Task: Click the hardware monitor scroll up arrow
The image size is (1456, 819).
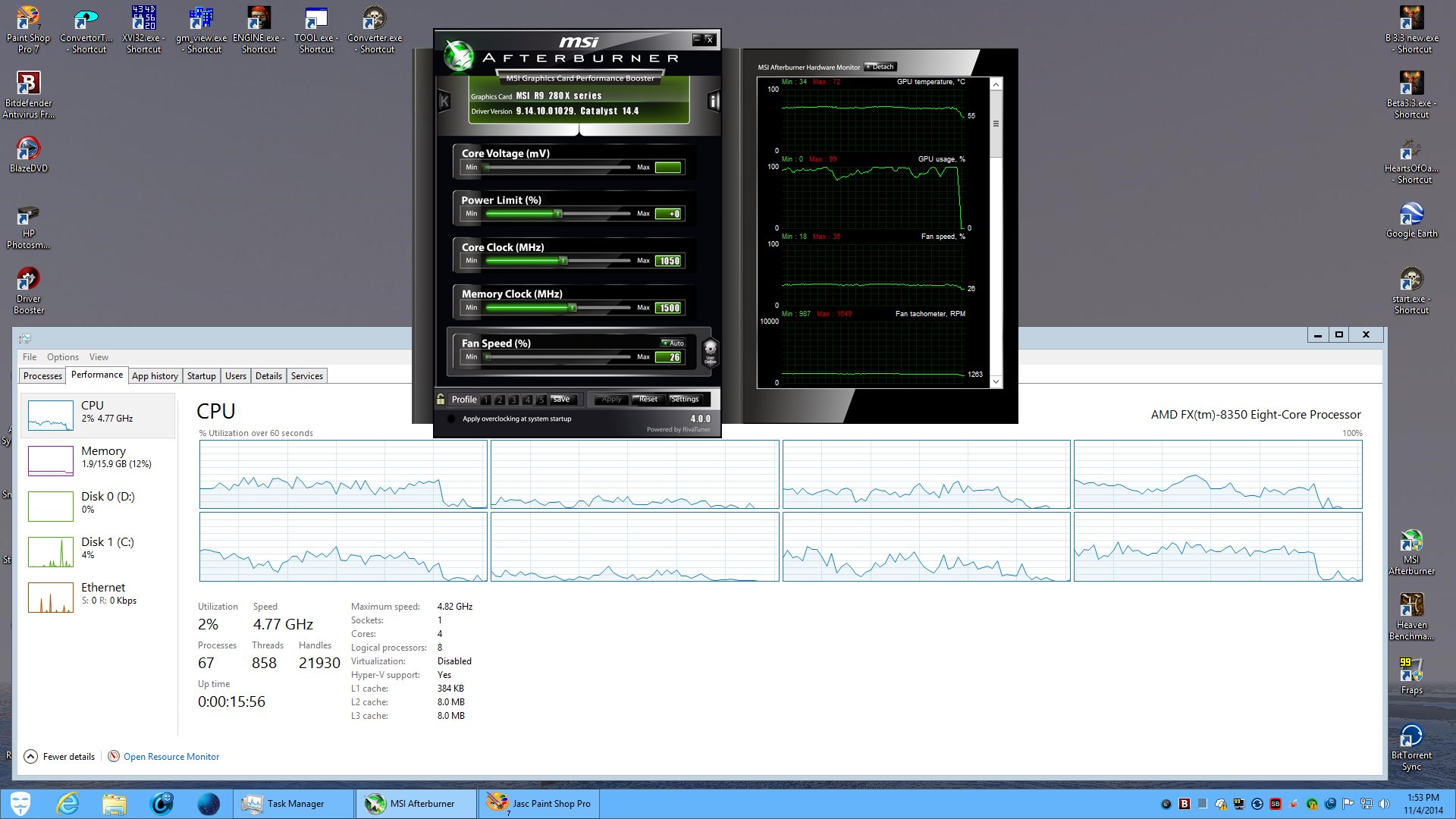Action: 996,85
